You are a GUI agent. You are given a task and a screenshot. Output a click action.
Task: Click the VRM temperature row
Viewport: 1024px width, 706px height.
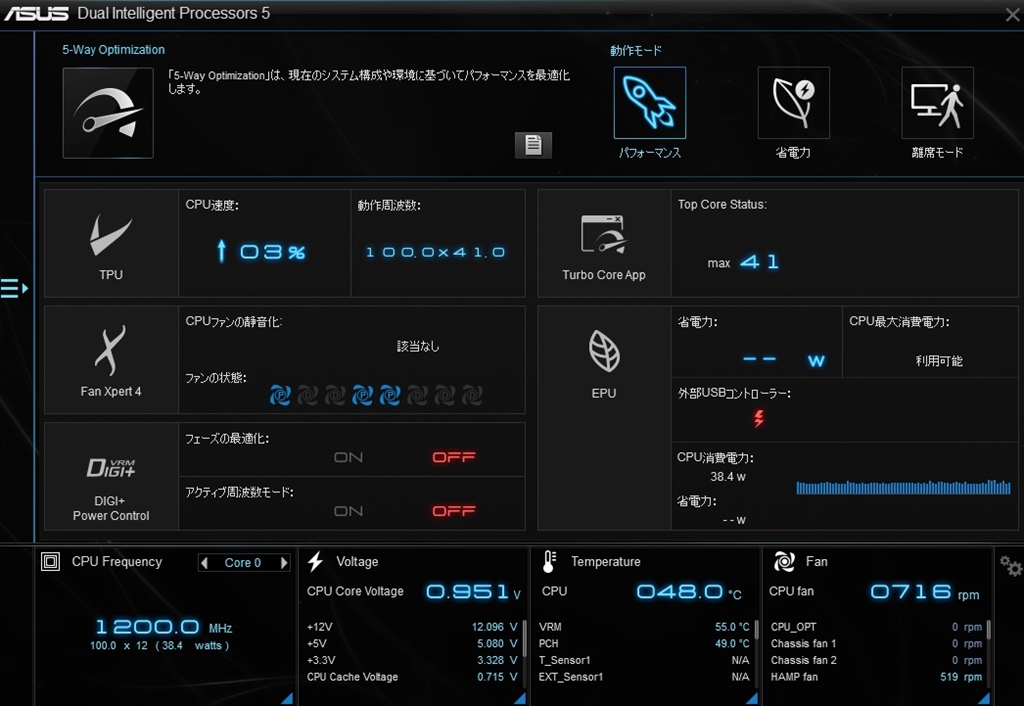pyautogui.click(x=644, y=627)
